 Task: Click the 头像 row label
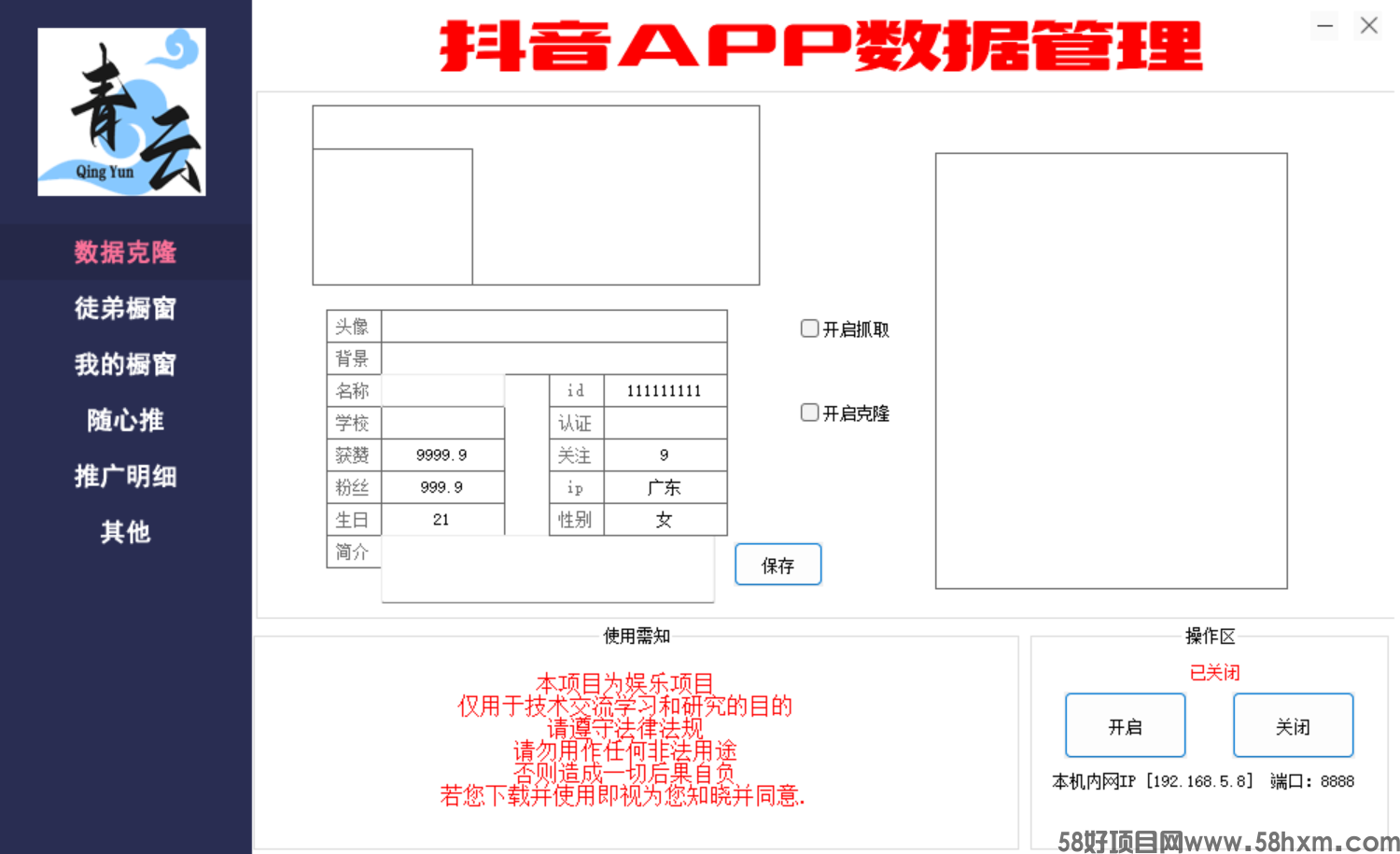[x=353, y=327]
